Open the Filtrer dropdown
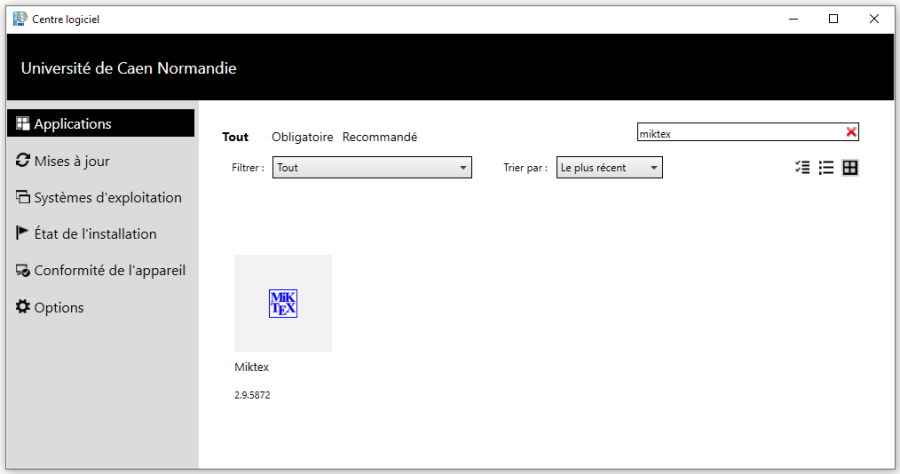The width and height of the screenshot is (900, 474). 371,168
